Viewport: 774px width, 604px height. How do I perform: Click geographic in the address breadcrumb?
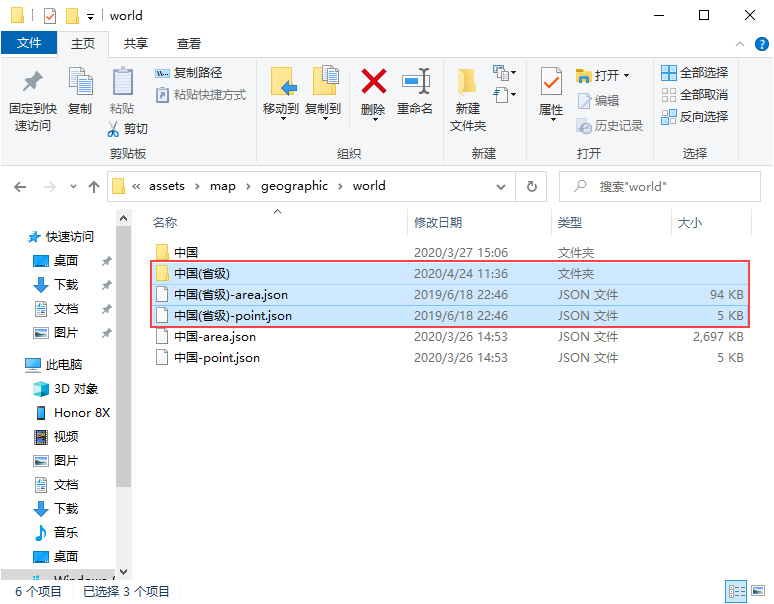[x=294, y=186]
